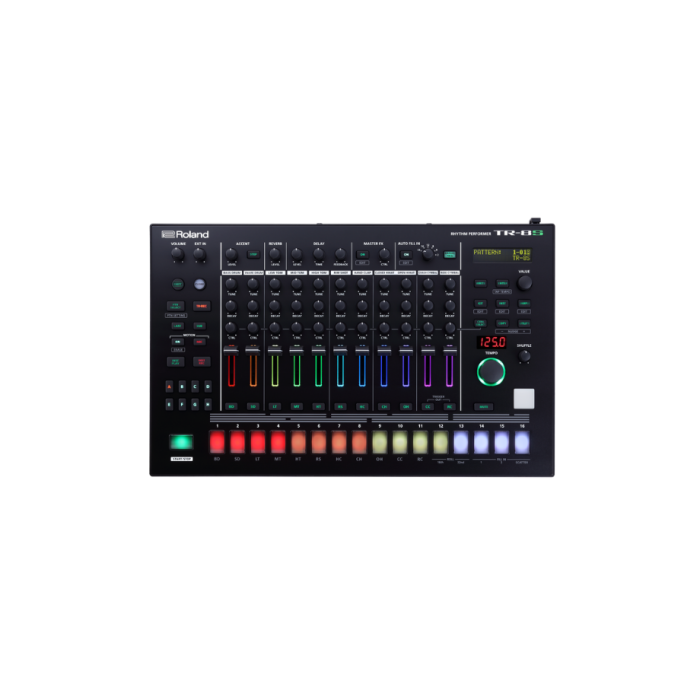Viewport: 700px width, 700px height.
Task: Select variation D button
Action: click(x=208, y=387)
